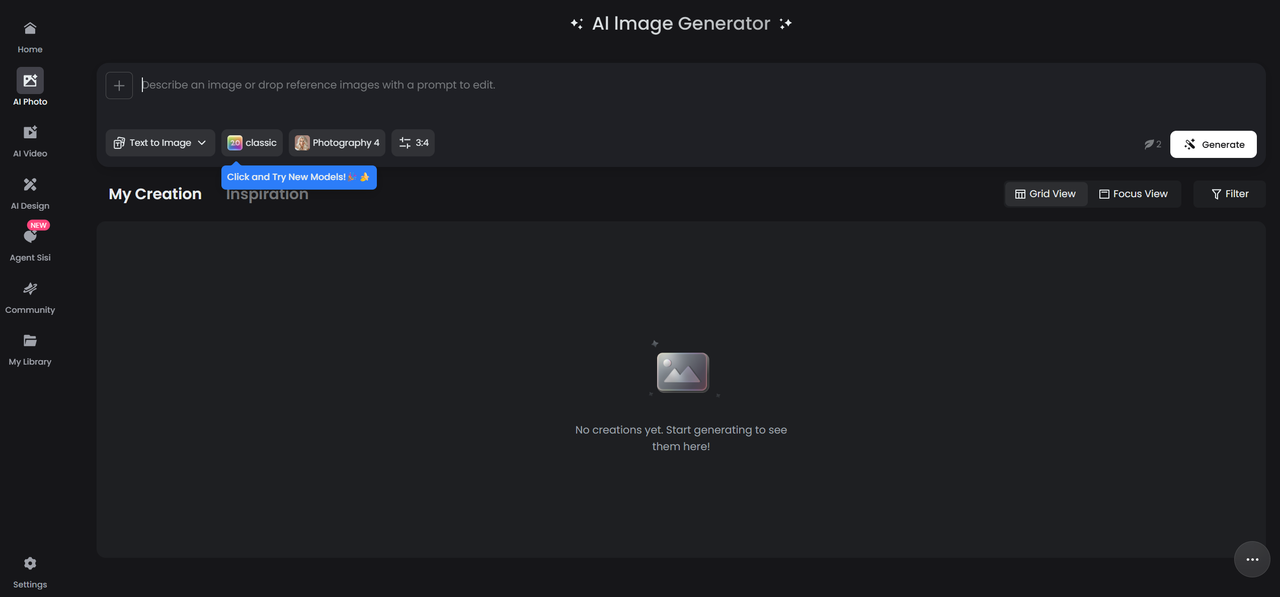Click the plus icon to add reference image
Viewport: 1280px width, 597px height.
pos(119,86)
